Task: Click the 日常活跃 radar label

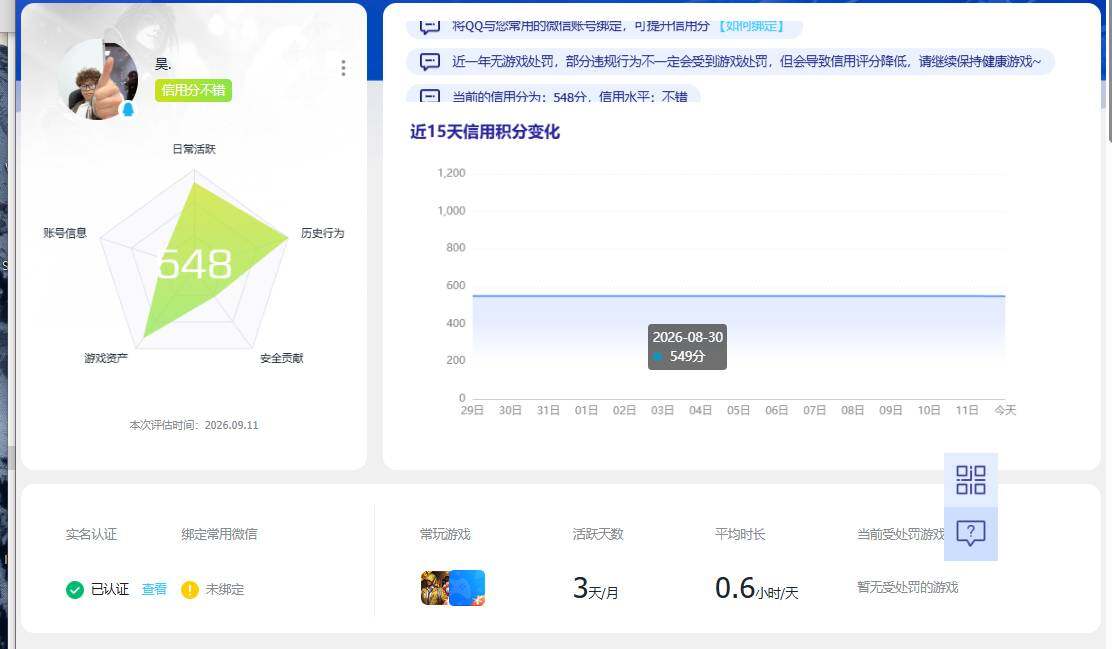Action: (194, 149)
